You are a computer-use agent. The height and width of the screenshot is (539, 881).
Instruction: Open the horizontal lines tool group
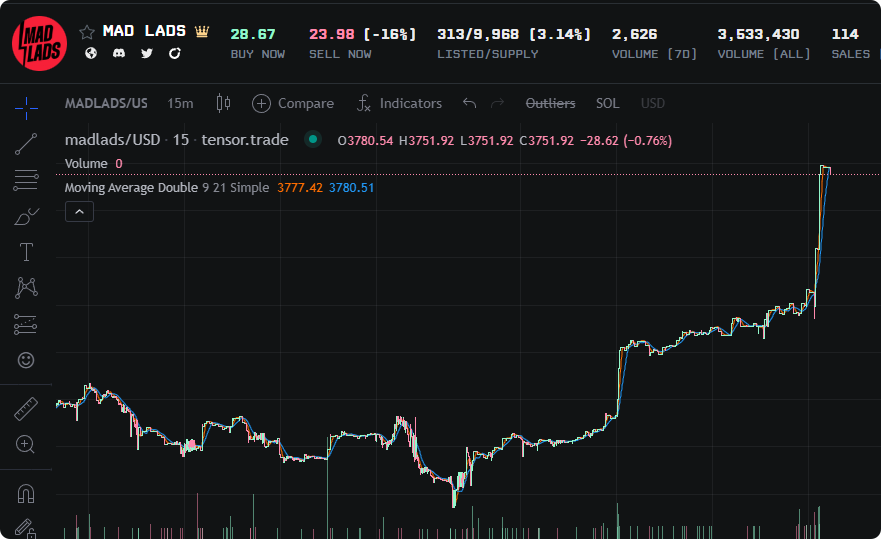click(x=26, y=180)
